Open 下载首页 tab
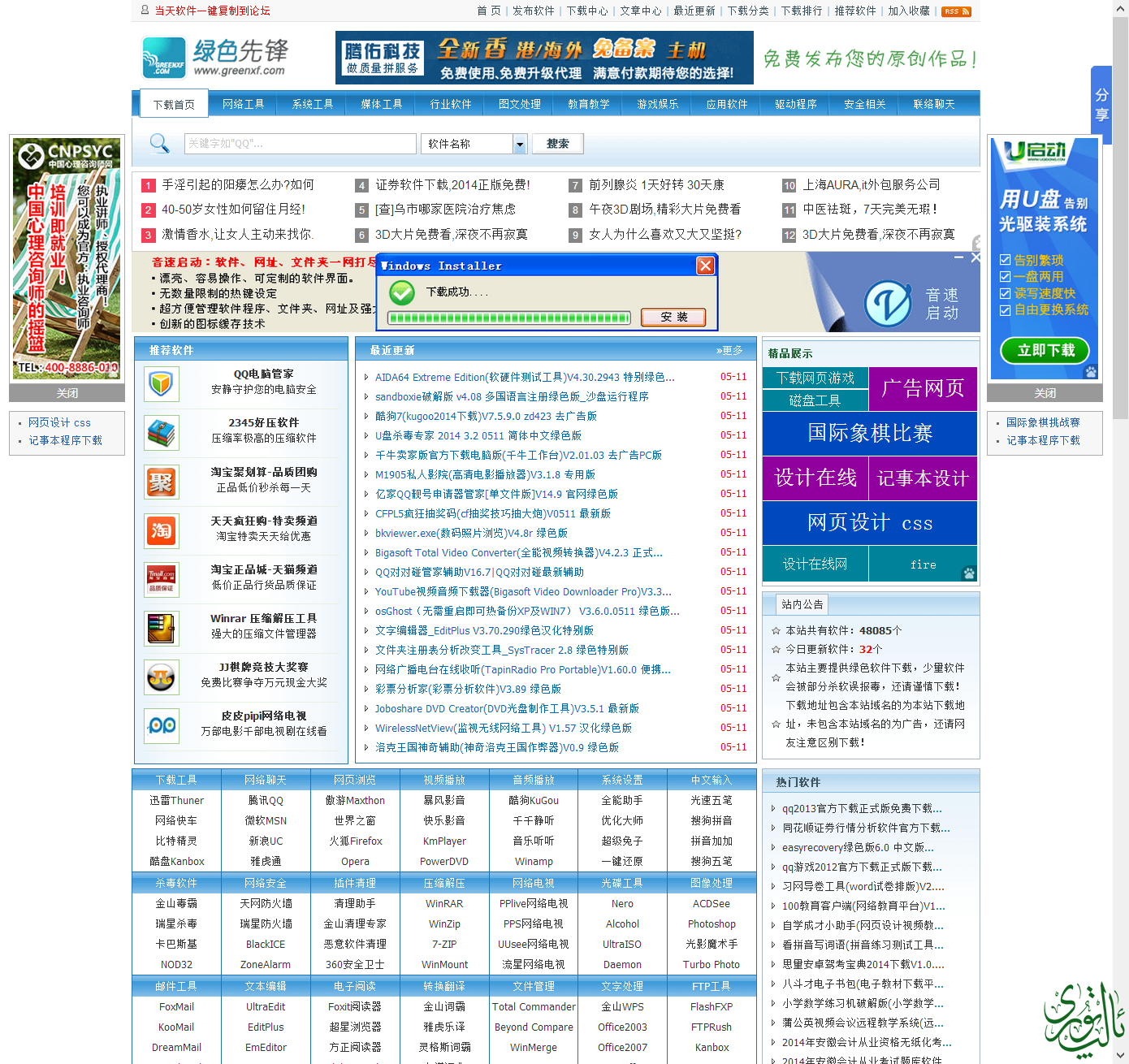 pos(174,105)
